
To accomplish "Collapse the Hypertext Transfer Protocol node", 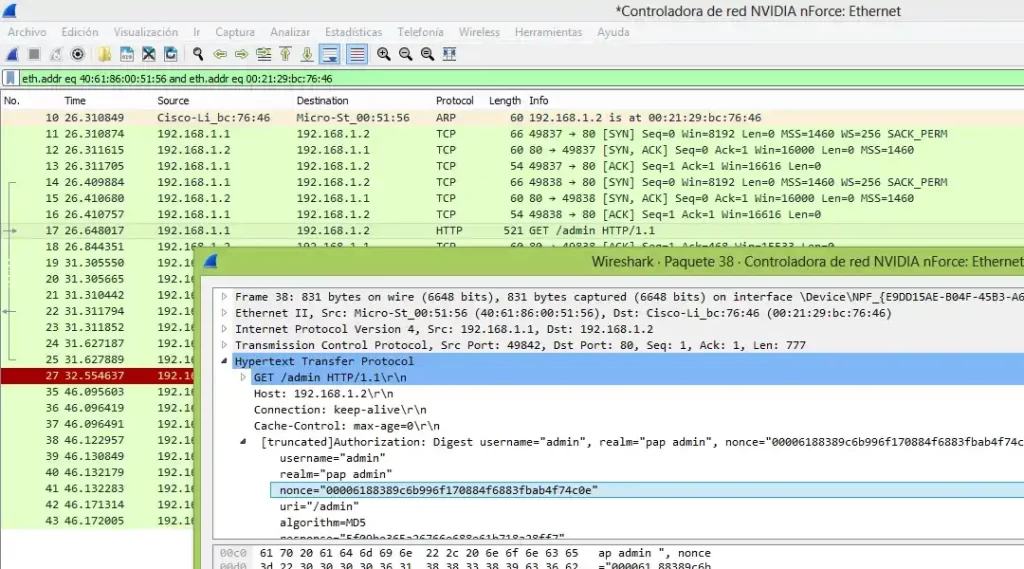I will pyautogui.click(x=224, y=361).
